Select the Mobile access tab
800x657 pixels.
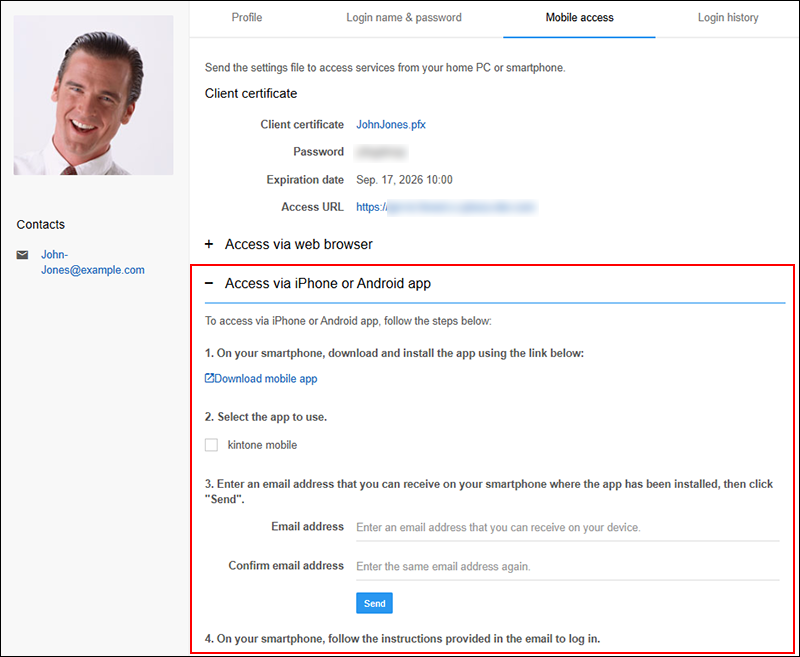579,17
